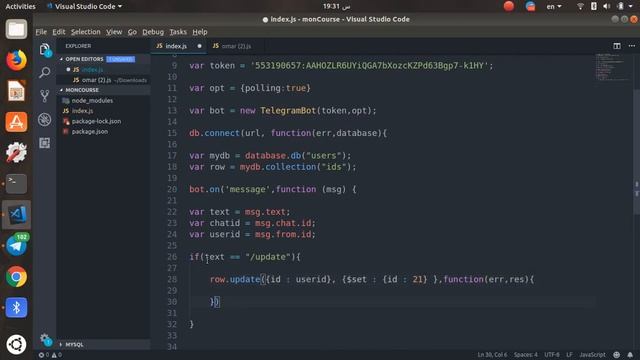Split the editor to the right
Viewport: 640px width, 360px height.
coord(617,46)
